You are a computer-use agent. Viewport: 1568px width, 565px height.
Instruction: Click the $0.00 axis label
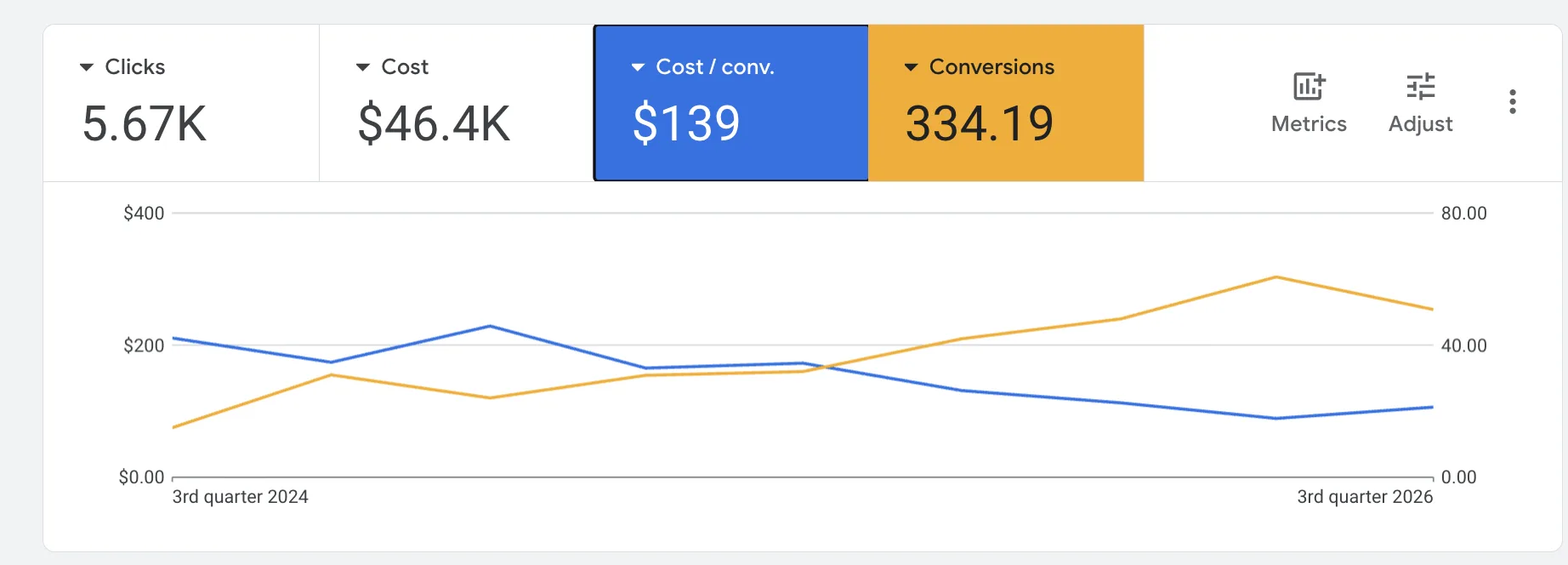pyautogui.click(x=141, y=477)
